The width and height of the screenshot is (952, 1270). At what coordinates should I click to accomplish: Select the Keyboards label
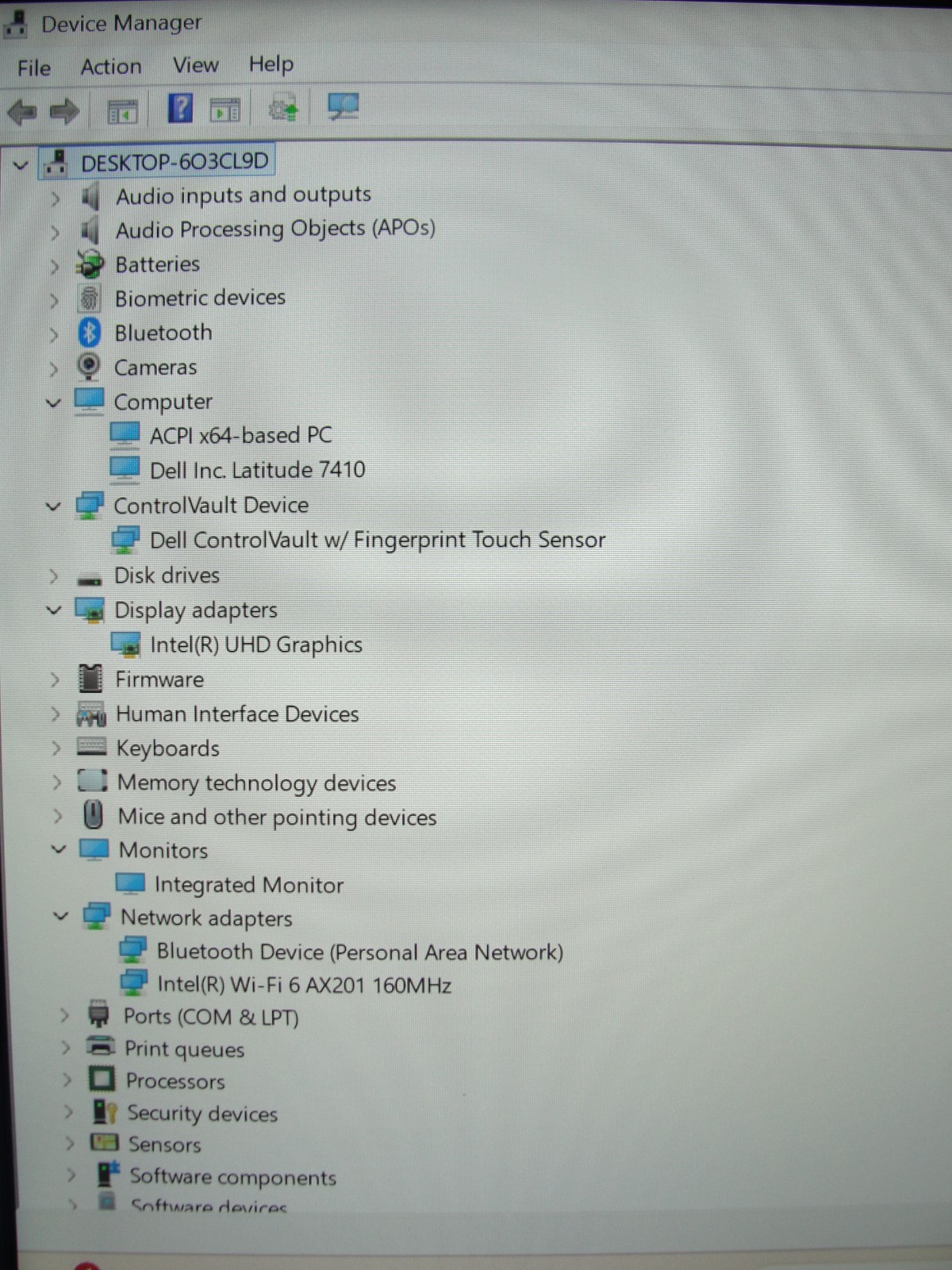click(167, 749)
